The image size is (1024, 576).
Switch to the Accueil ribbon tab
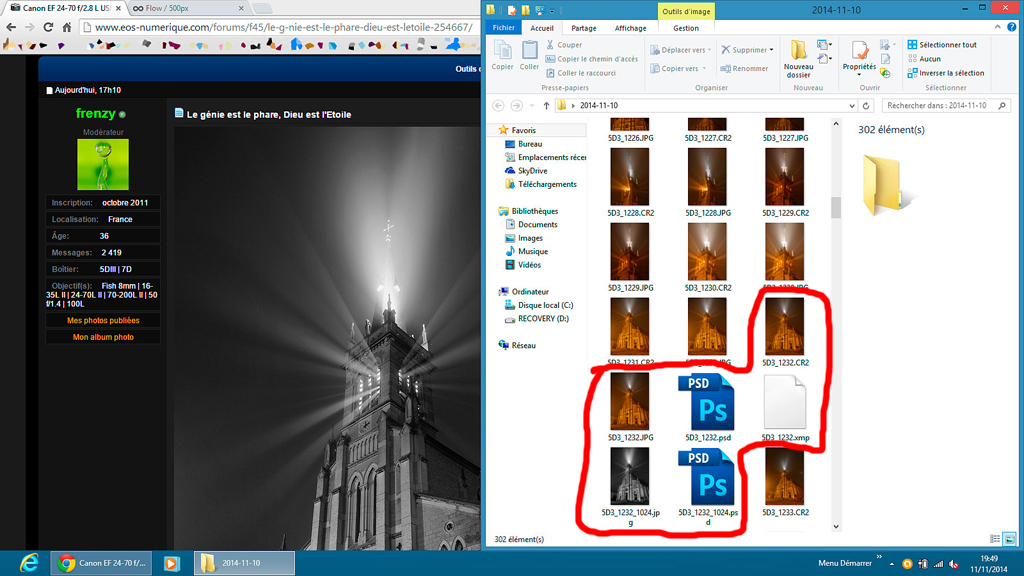tap(542, 28)
